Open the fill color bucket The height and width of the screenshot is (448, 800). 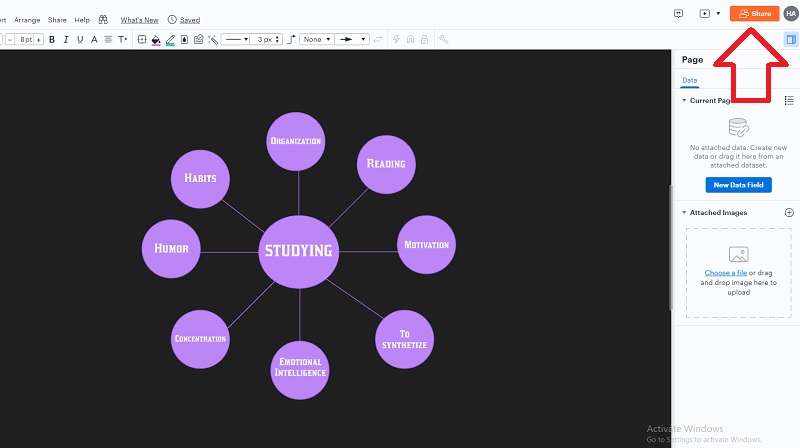coord(156,40)
